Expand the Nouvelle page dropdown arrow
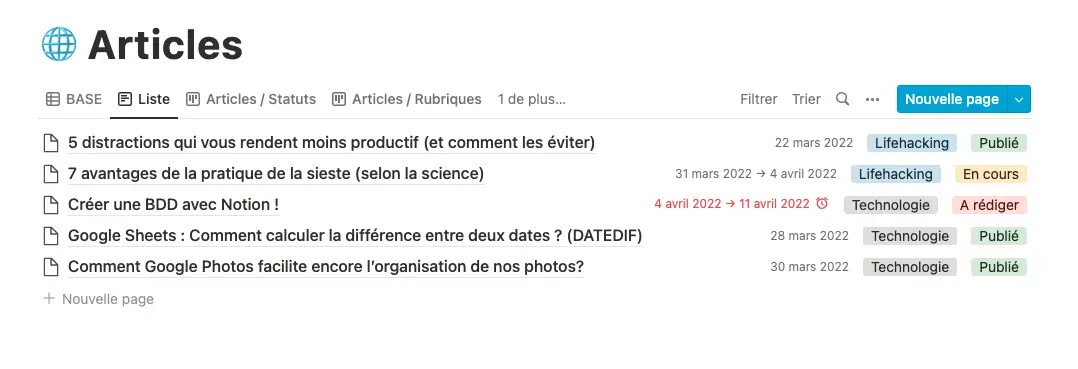The width and height of the screenshot is (1078, 369). point(1019,100)
